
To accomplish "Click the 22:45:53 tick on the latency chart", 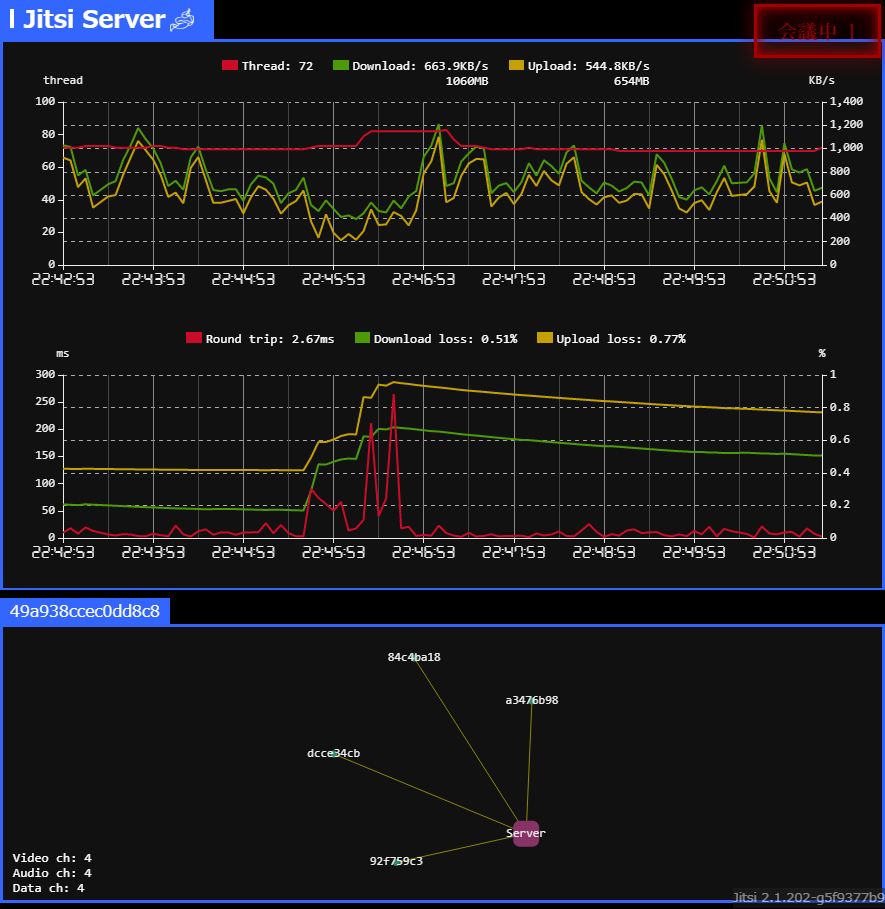I will (x=333, y=552).
